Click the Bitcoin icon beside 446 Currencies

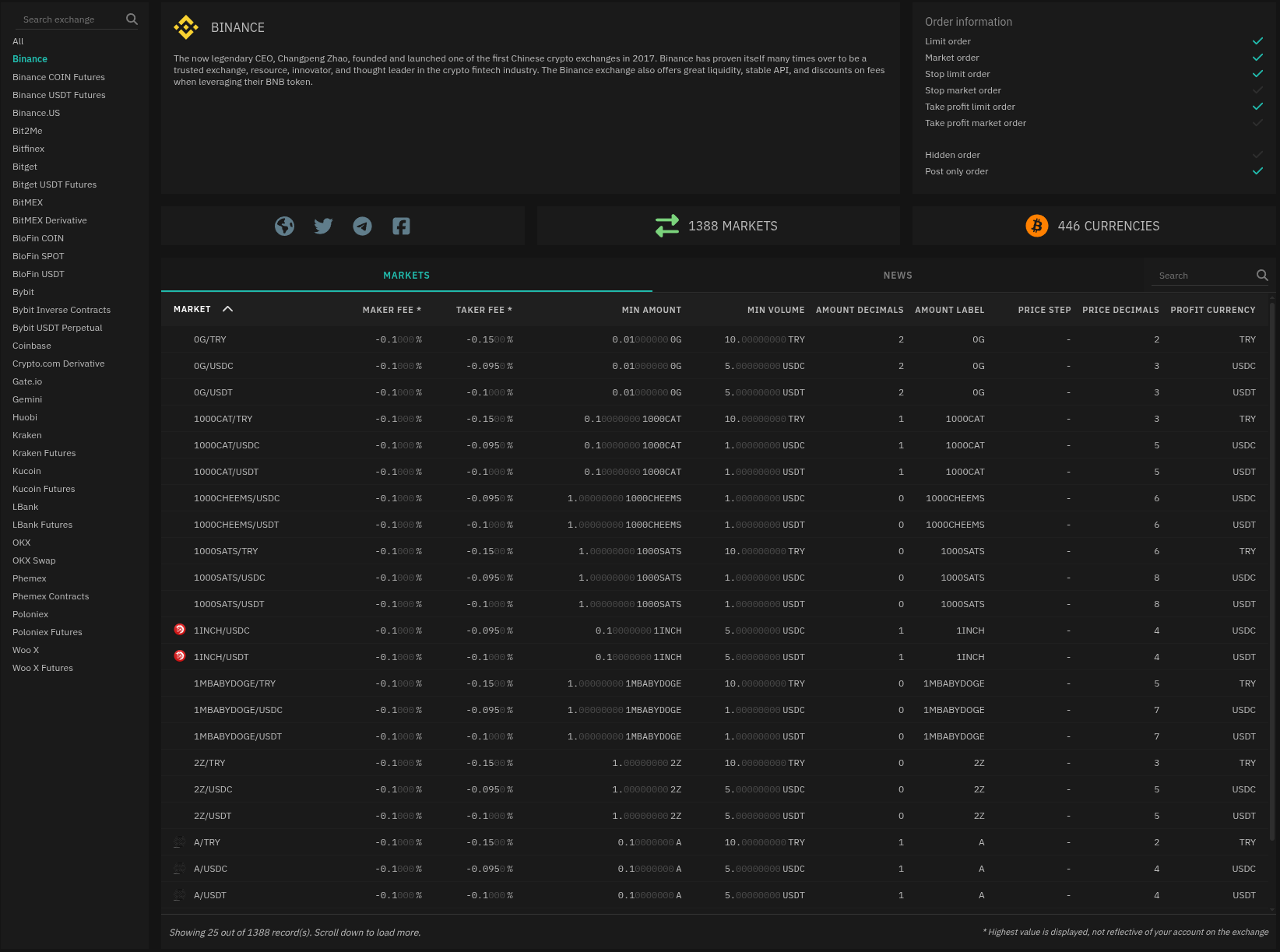tap(1036, 226)
